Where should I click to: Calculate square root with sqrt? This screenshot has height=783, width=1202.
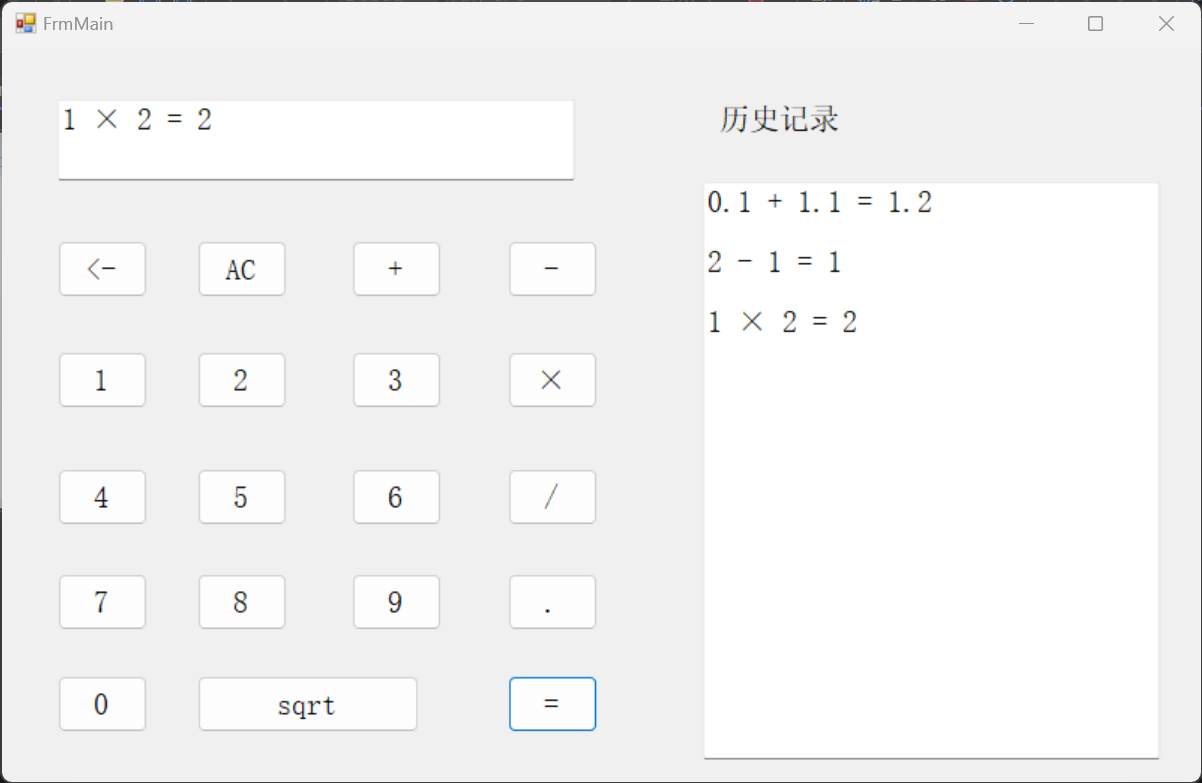[307, 704]
